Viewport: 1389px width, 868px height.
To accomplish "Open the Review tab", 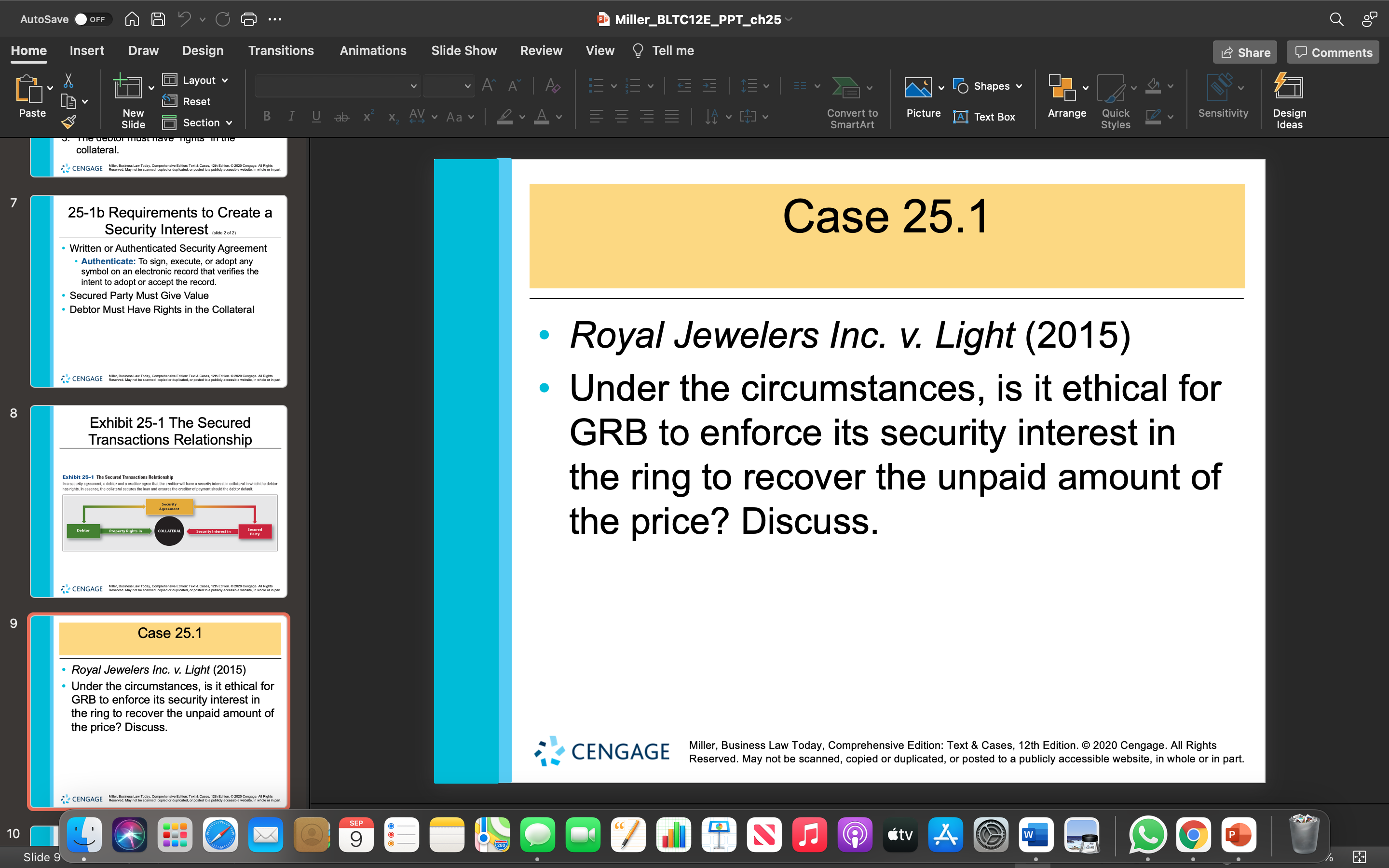I will pyautogui.click(x=541, y=51).
